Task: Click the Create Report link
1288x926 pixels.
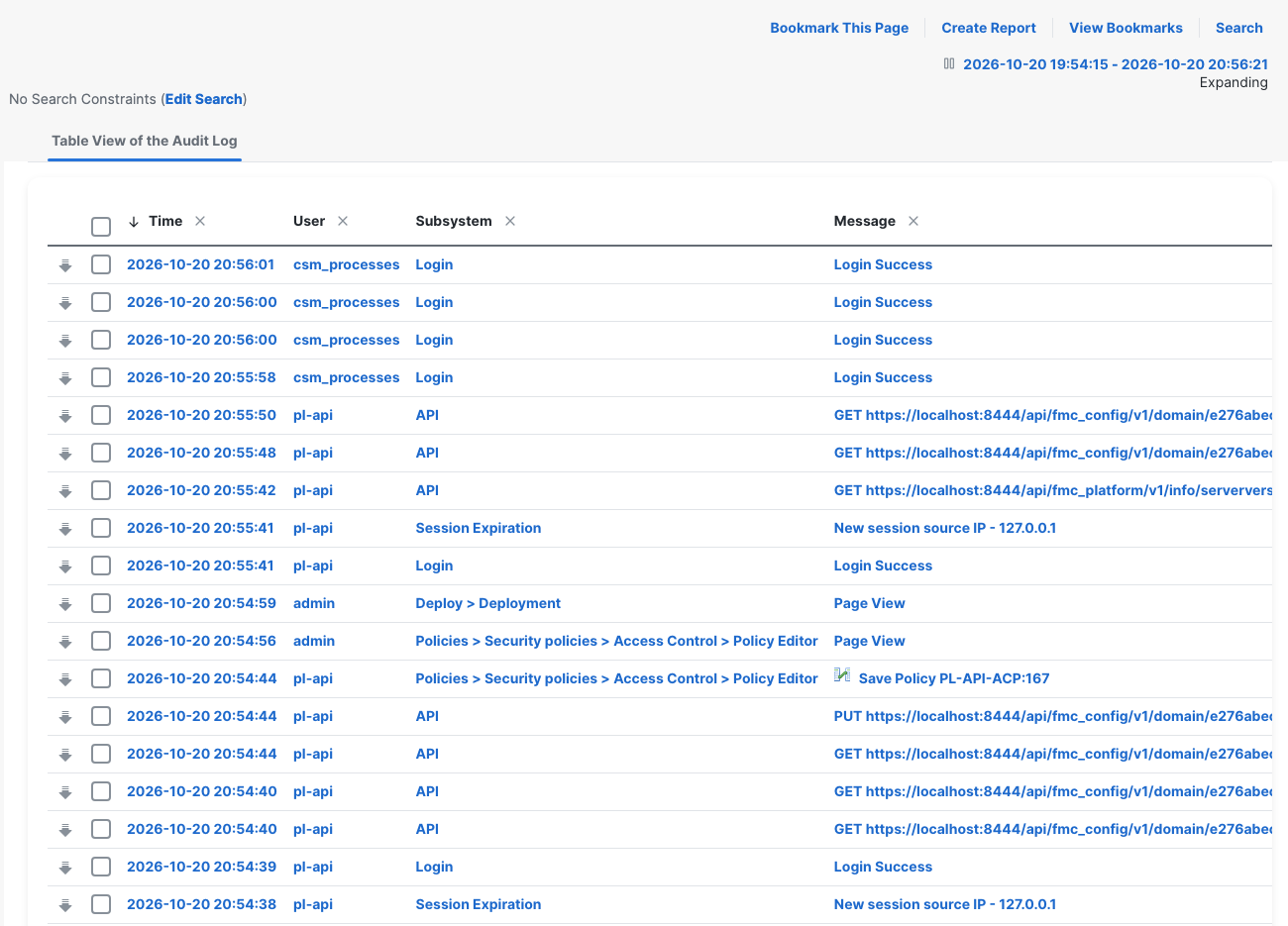Action: click(x=989, y=28)
